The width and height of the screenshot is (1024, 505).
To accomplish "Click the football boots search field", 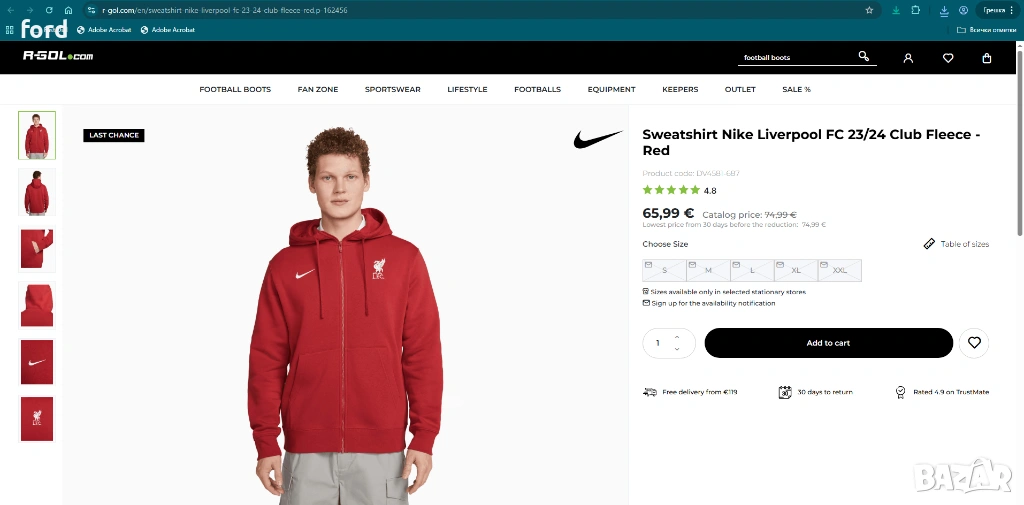I will [795, 58].
